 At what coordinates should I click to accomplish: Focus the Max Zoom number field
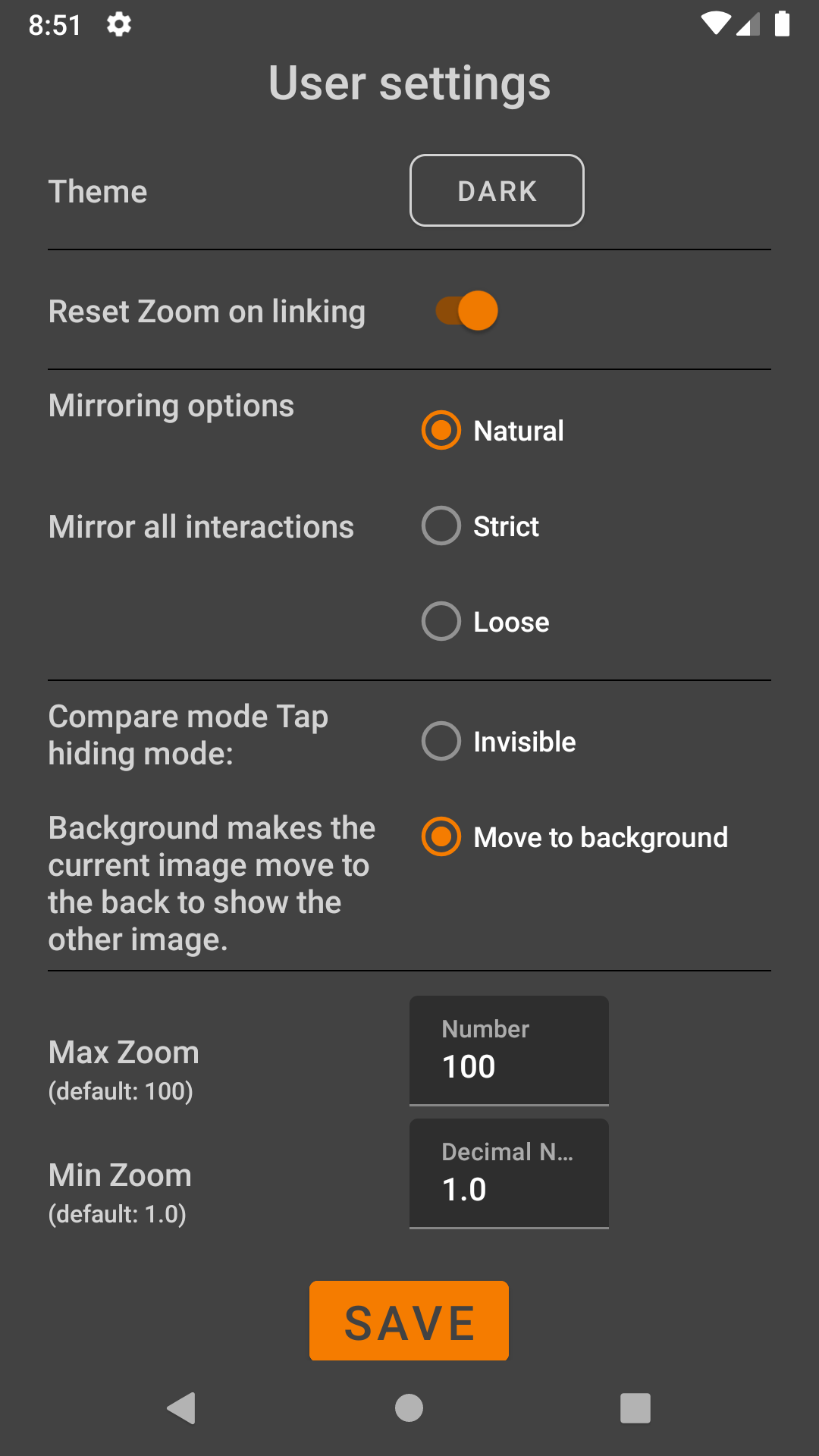(x=509, y=1052)
